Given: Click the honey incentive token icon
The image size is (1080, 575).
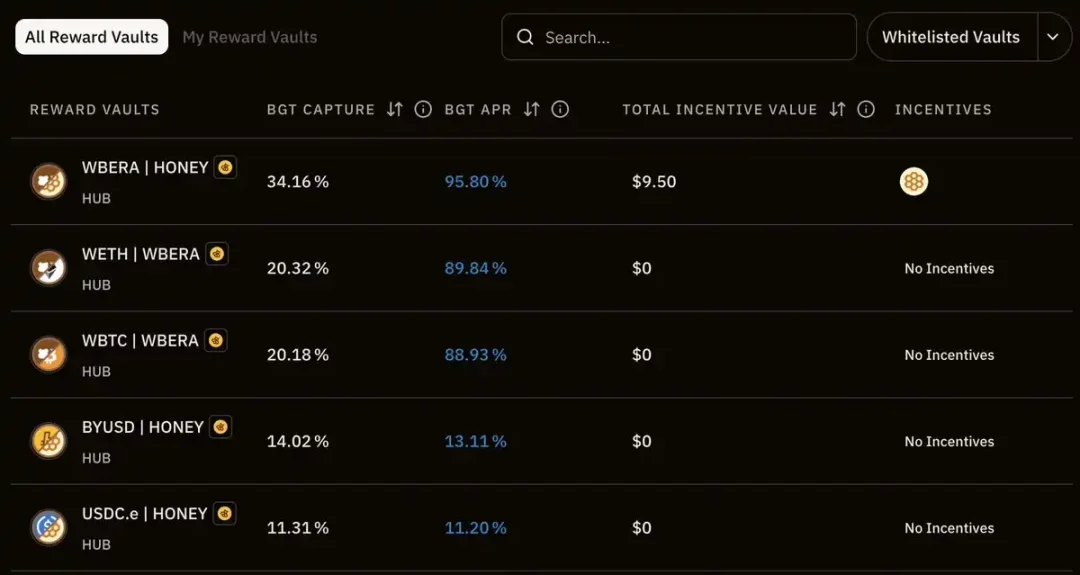Looking at the screenshot, I should (x=913, y=181).
